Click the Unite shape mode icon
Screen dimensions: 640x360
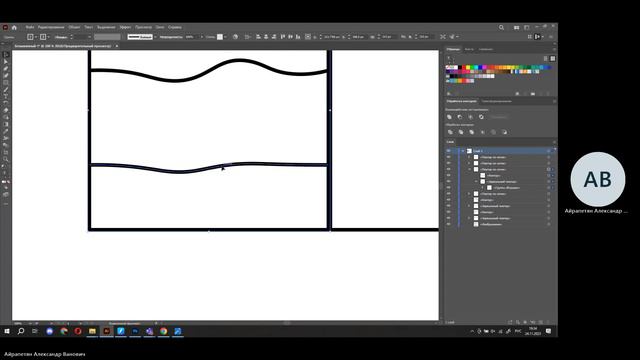click(449, 117)
